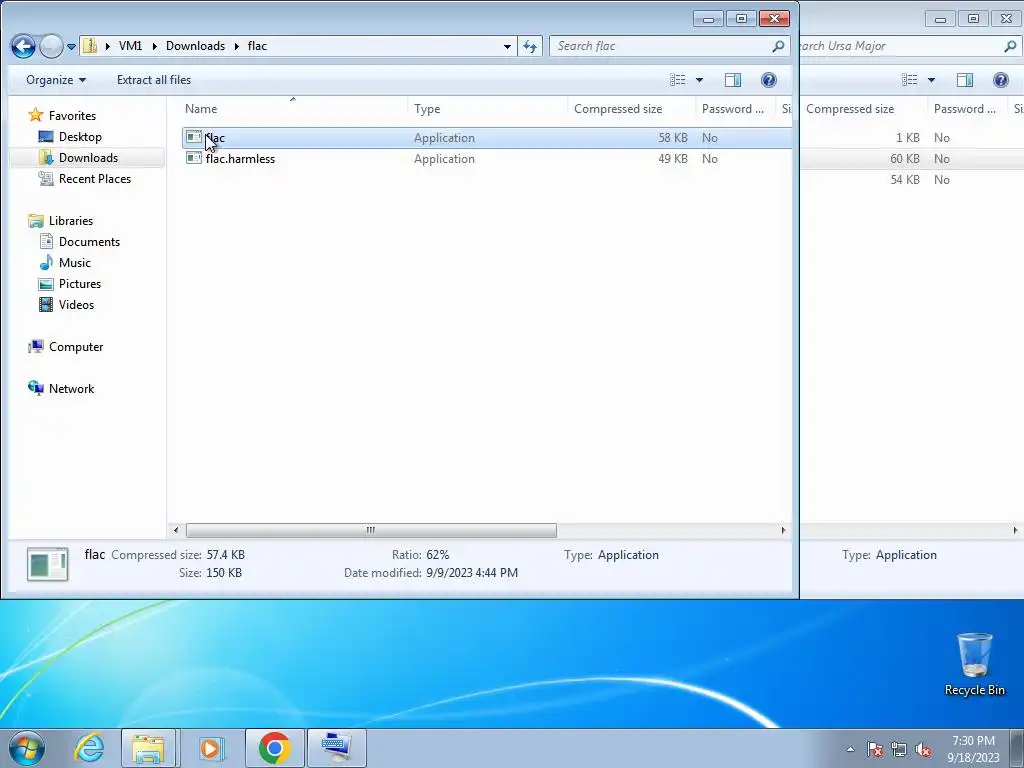This screenshot has height=768, width=1024.
Task: Change view icon in flac window
Action: pos(678,80)
